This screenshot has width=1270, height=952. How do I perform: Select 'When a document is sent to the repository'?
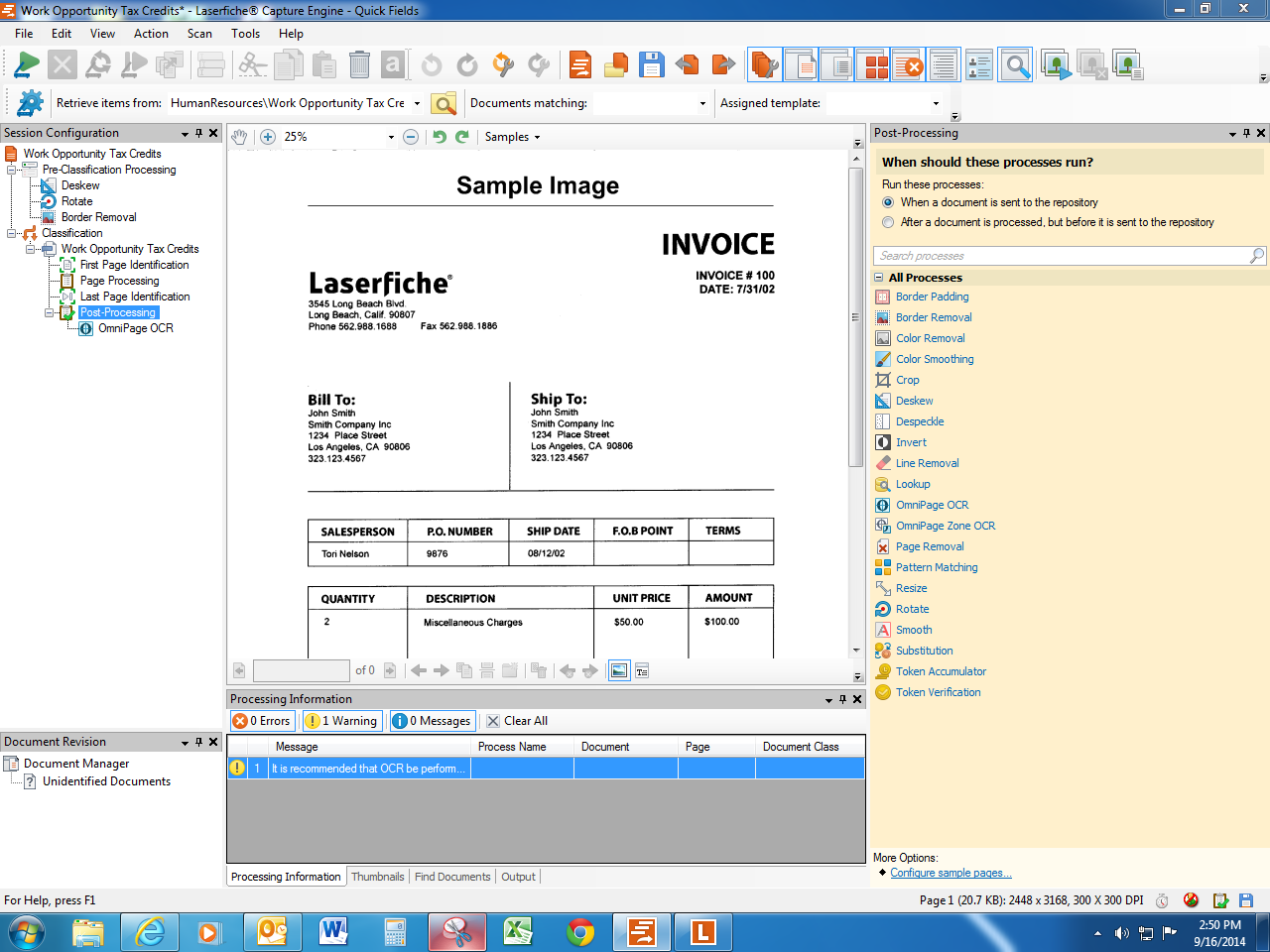[888, 202]
